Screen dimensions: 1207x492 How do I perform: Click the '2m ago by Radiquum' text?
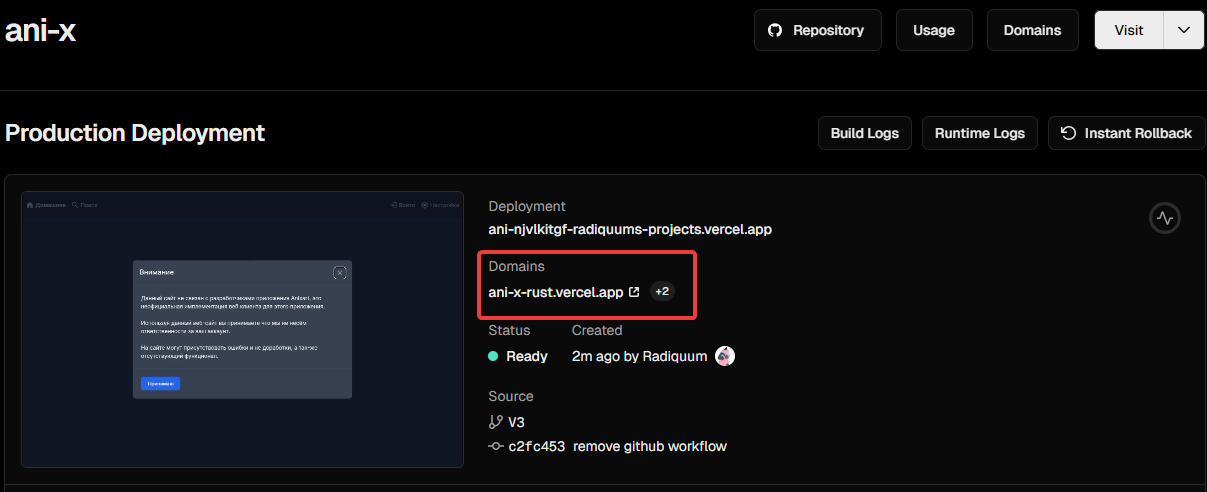tap(640, 356)
